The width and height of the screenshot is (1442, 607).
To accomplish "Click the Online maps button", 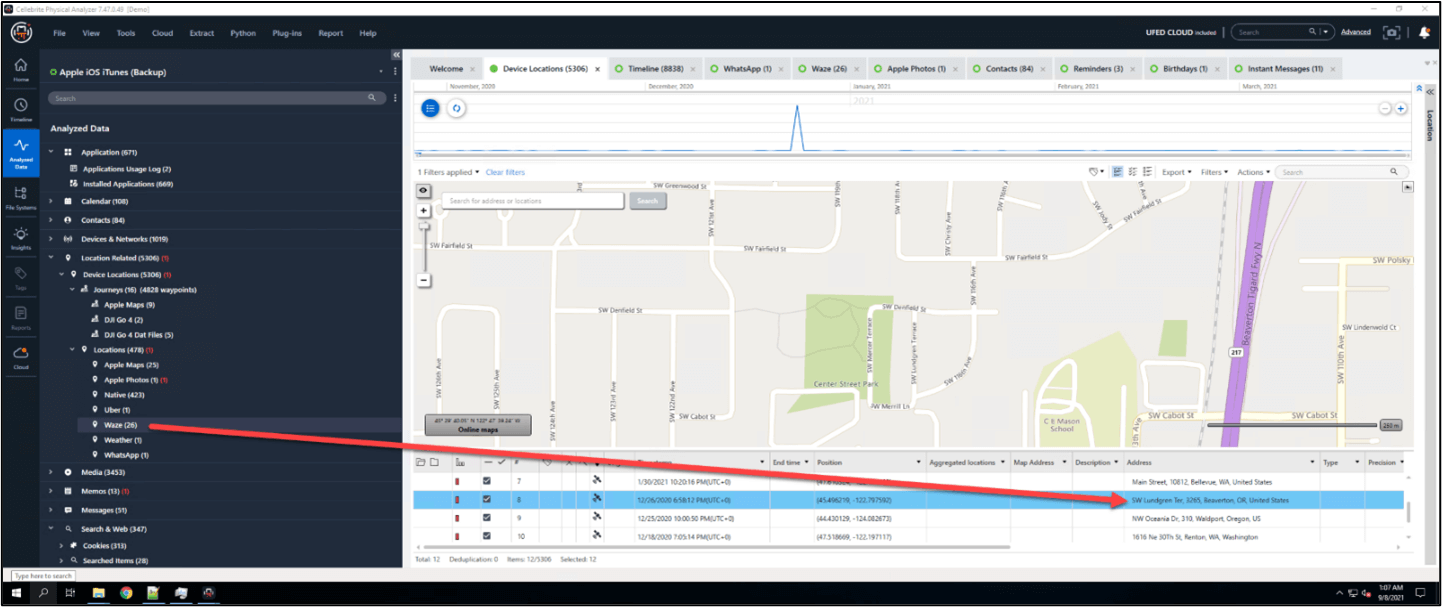I will point(477,425).
